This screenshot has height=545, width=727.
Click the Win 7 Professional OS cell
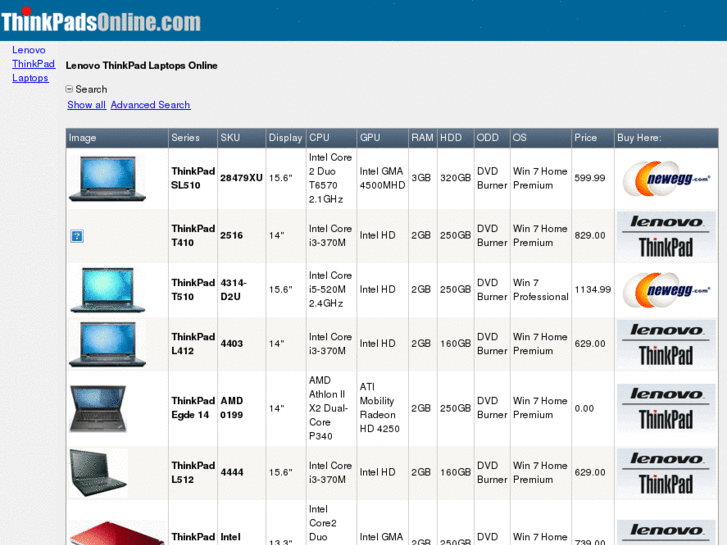(541, 289)
